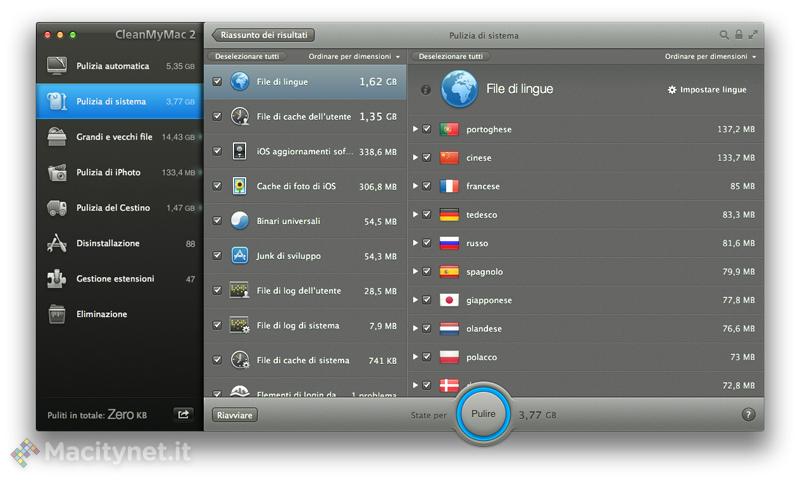
Task: Click the iOS aggiornamenti device icon
Action: [239, 151]
